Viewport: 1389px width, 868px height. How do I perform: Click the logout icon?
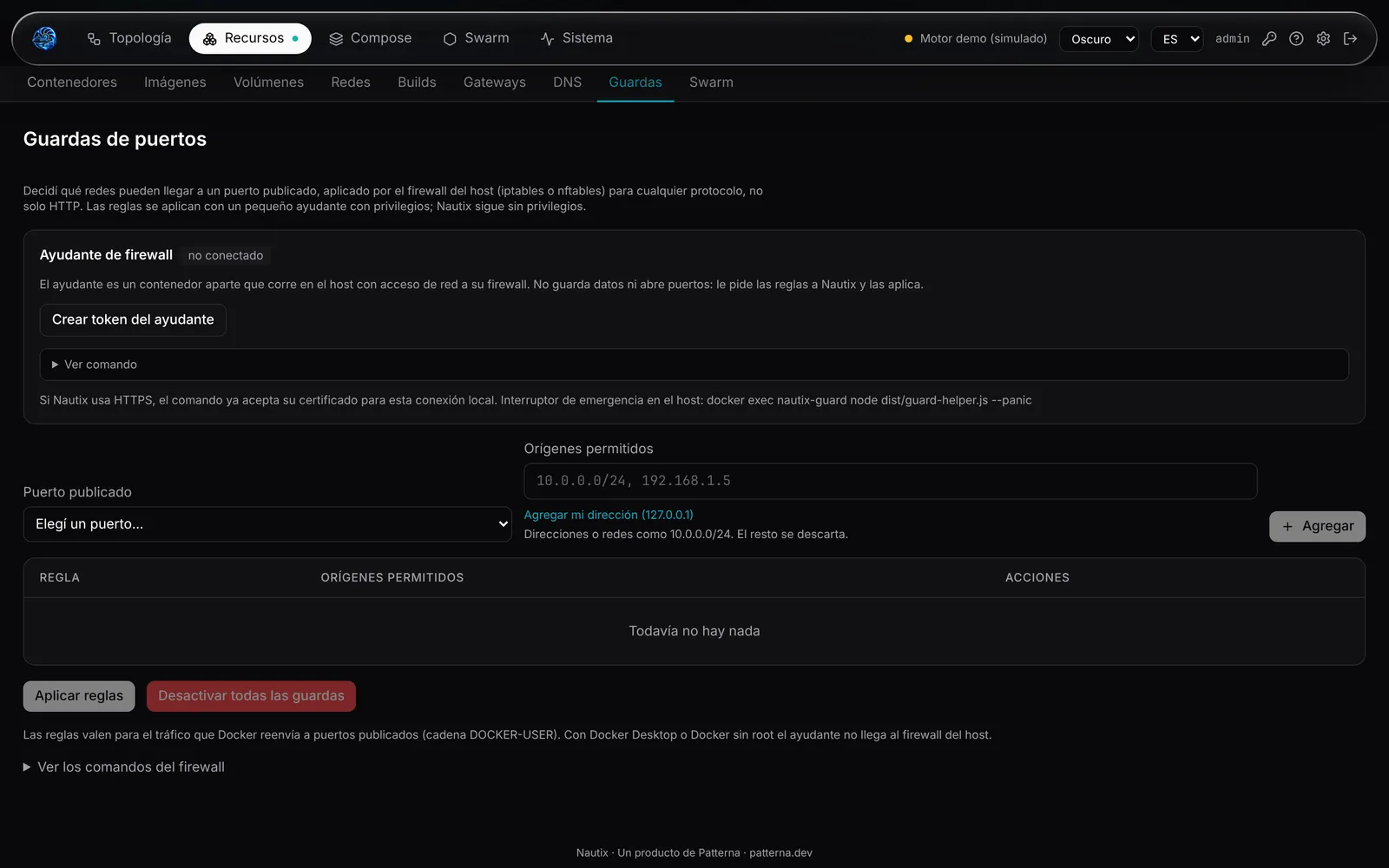click(1350, 38)
